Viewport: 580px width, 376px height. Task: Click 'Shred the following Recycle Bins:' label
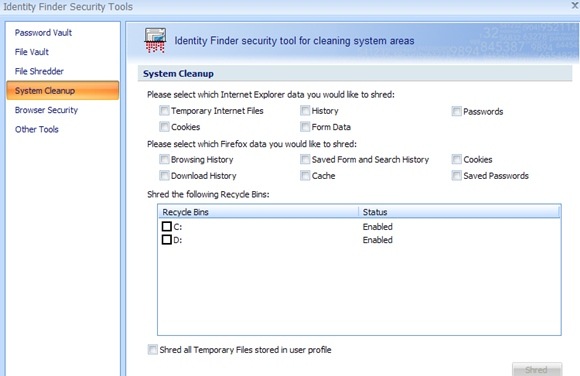click(x=208, y=194)
